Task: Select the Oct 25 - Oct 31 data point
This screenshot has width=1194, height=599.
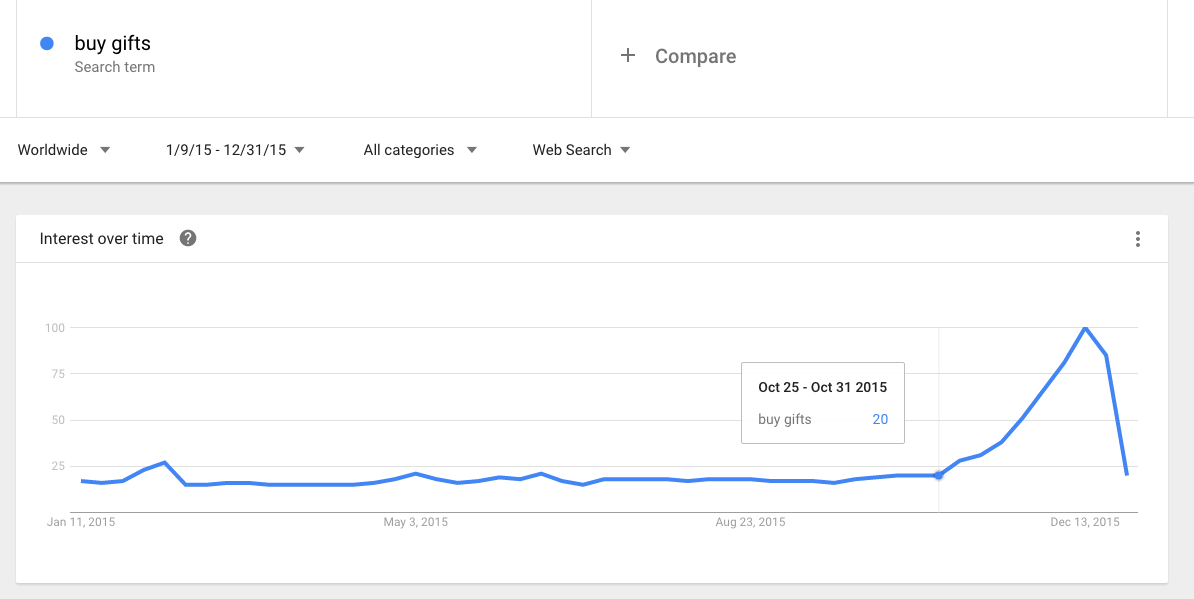Action: coord(938,475)
